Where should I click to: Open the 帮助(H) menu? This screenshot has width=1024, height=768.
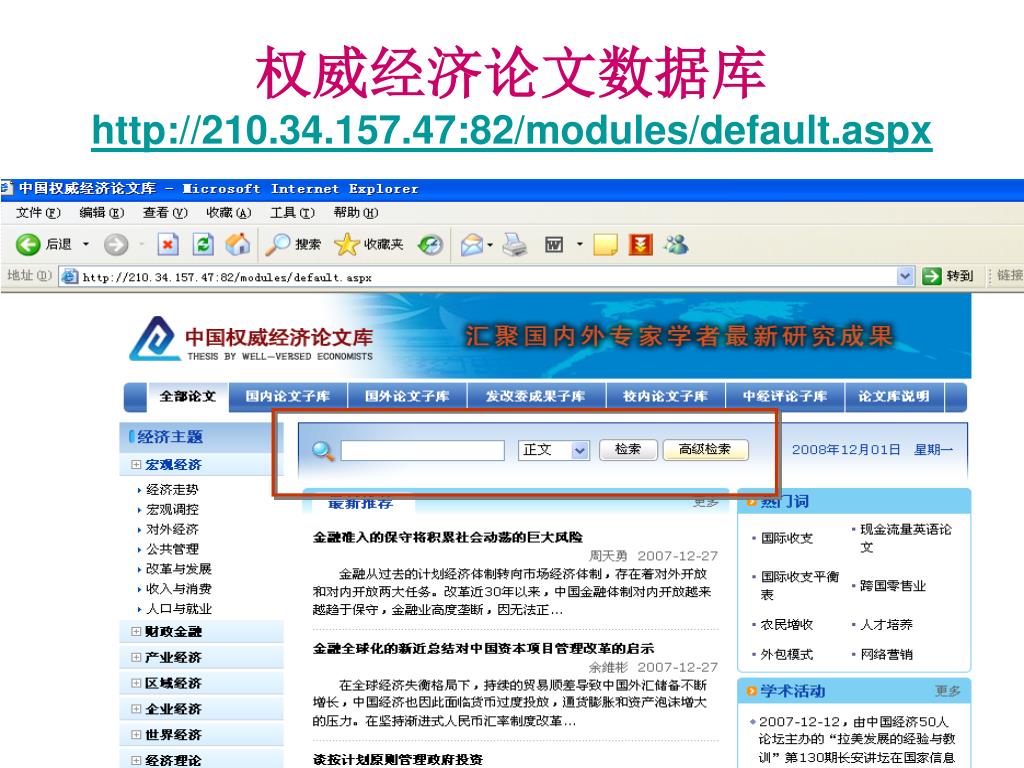355,213
